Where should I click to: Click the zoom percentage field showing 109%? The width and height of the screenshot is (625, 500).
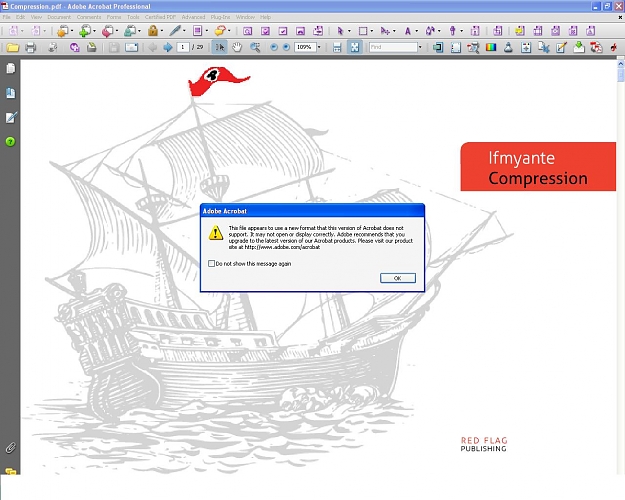[x=305, y=47]
